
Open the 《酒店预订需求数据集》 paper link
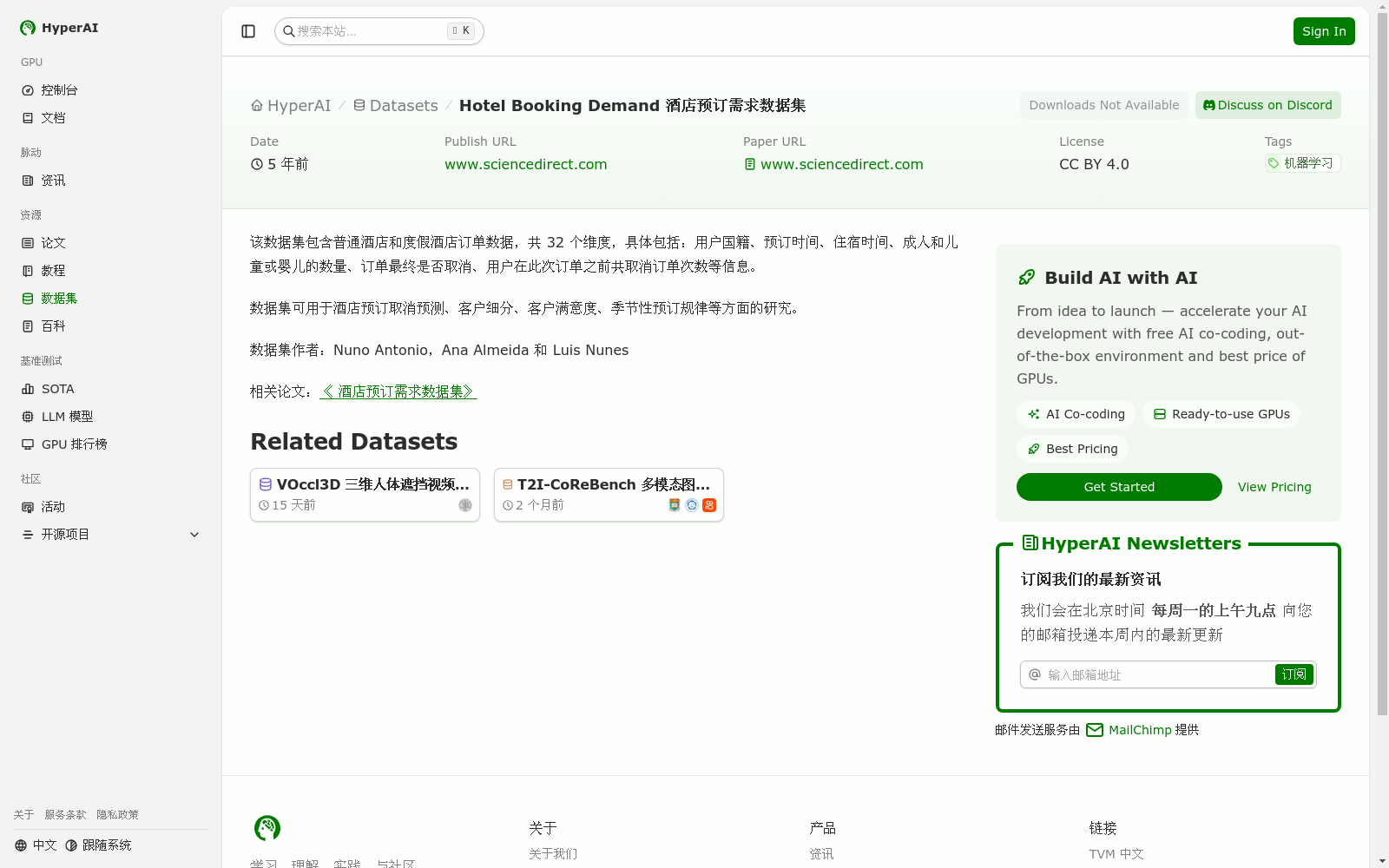click(398, 391)
